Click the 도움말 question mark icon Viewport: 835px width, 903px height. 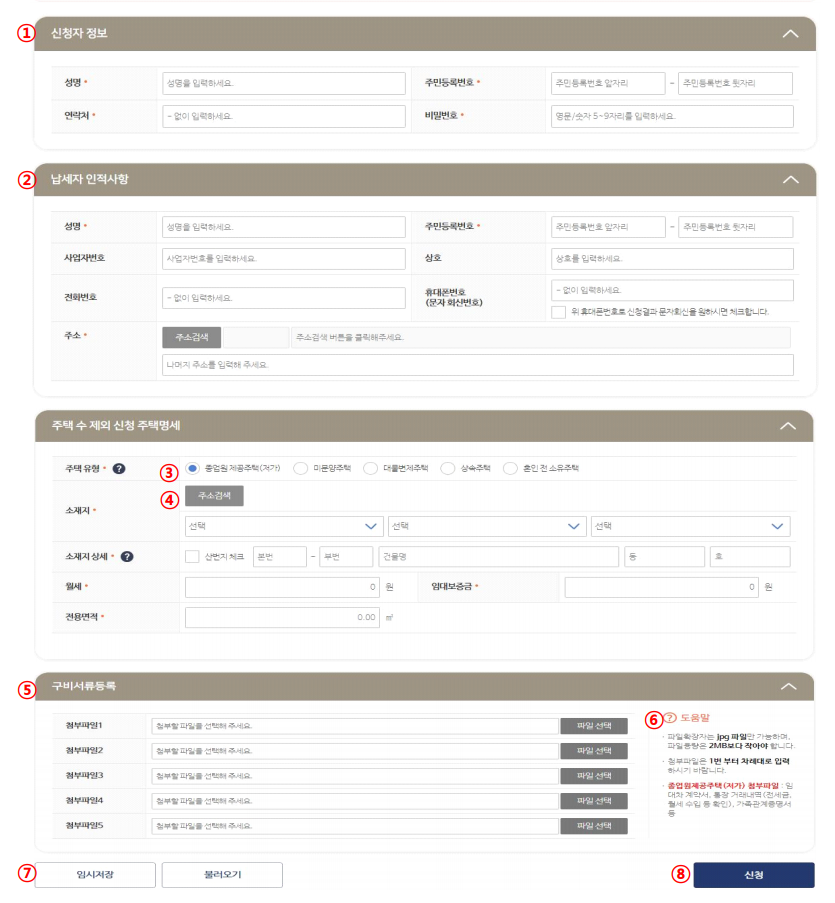(670, 718)
